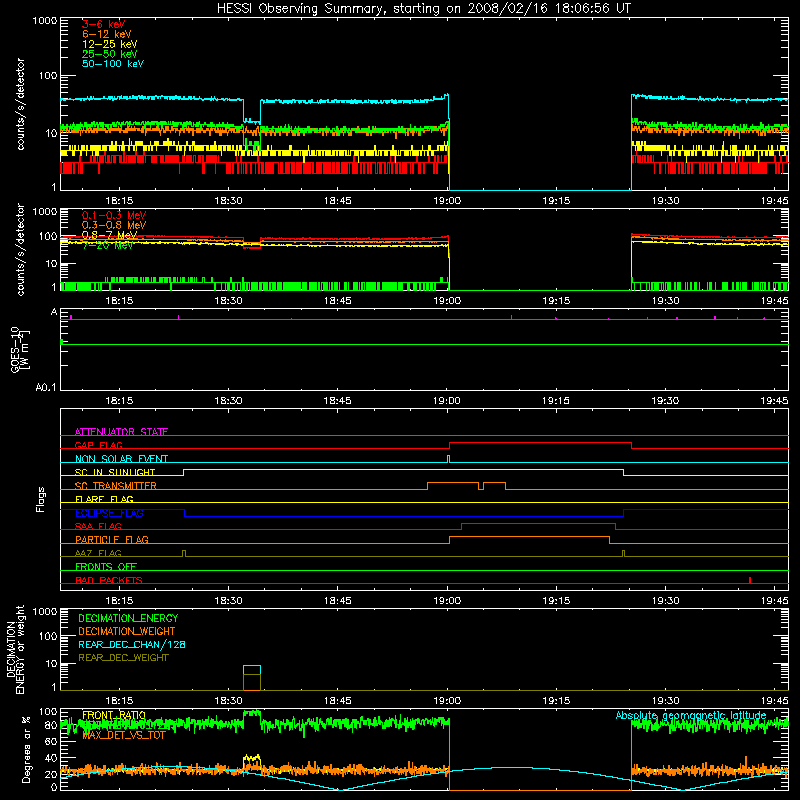Click the DECIMATION ENERGY or weight axis label
800x800 pixels.
point(15,649)
